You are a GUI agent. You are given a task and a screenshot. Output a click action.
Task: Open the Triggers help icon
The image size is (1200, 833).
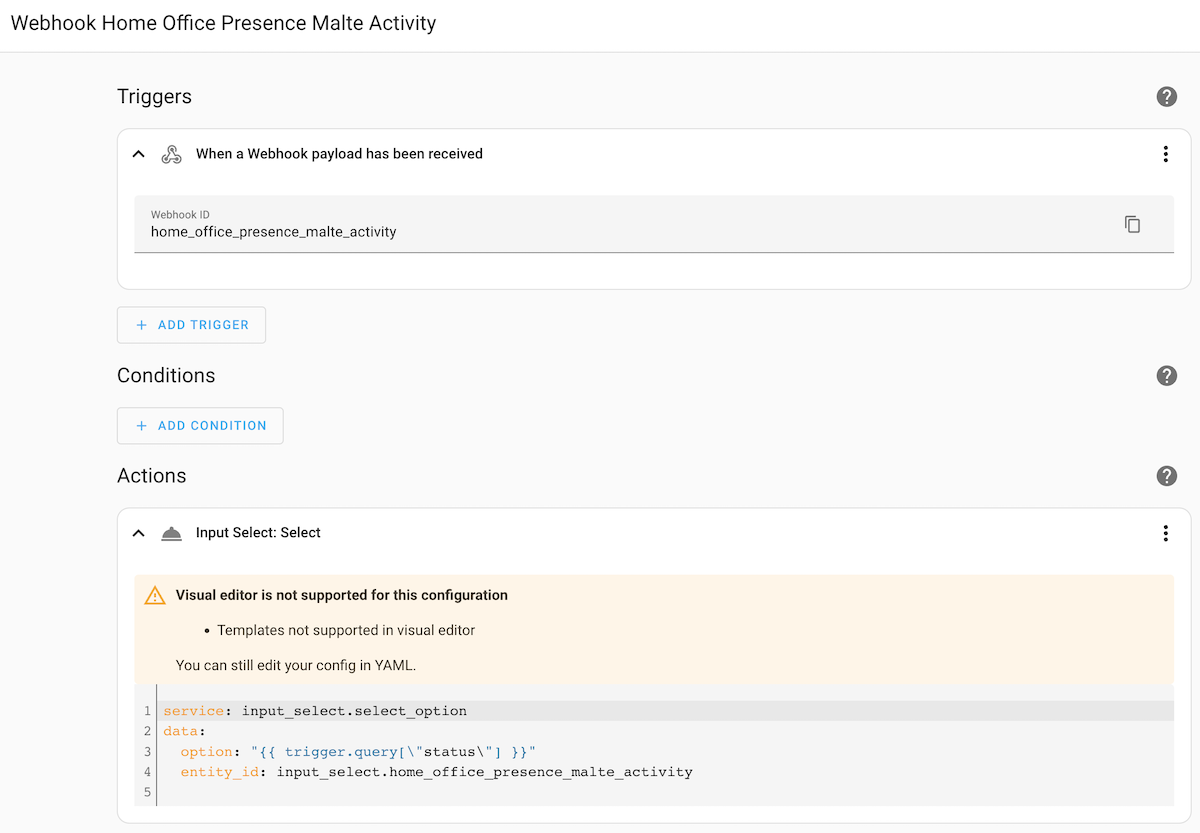point(1166,96)
